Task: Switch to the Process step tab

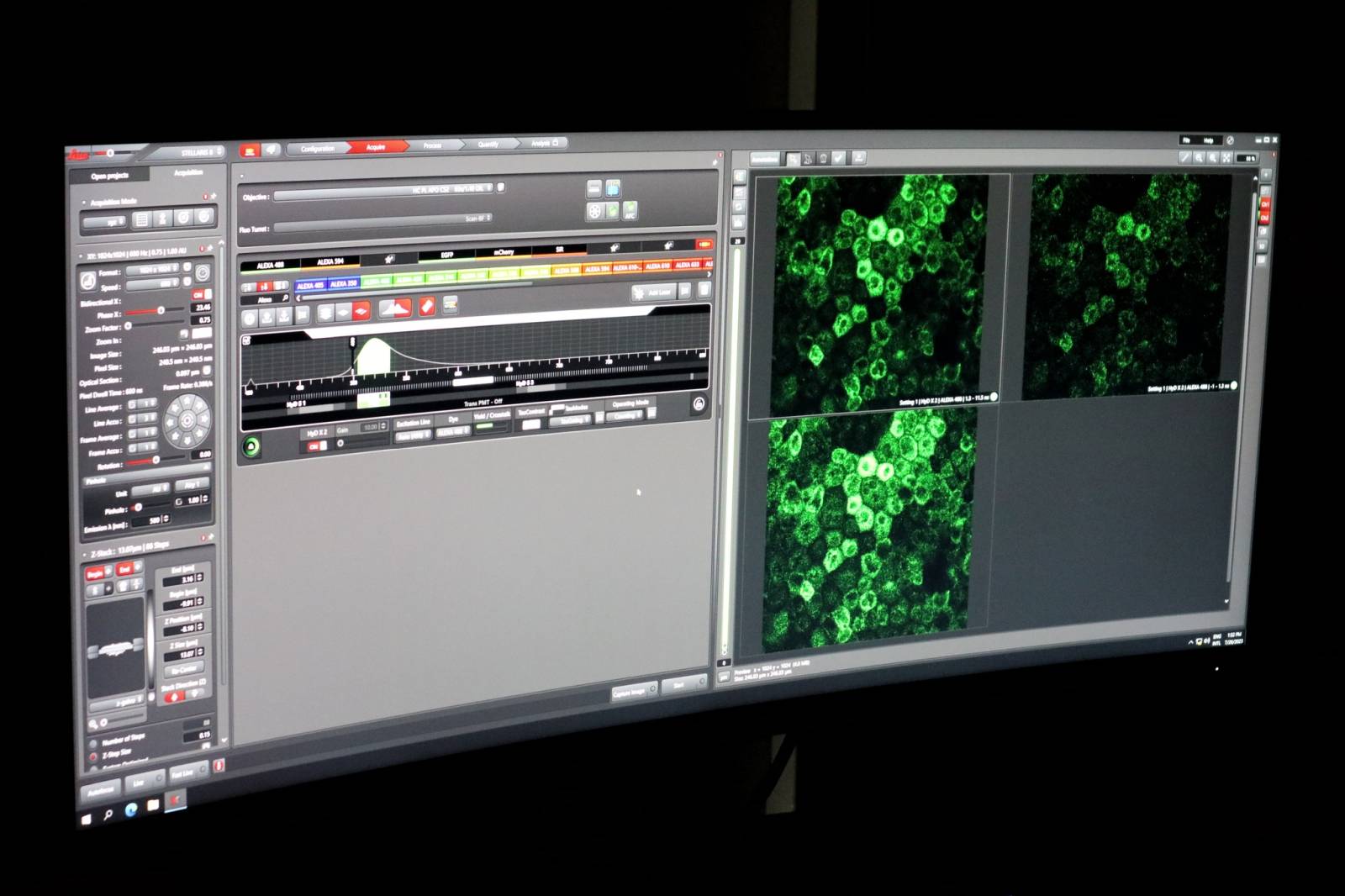Action: point(432,145)
